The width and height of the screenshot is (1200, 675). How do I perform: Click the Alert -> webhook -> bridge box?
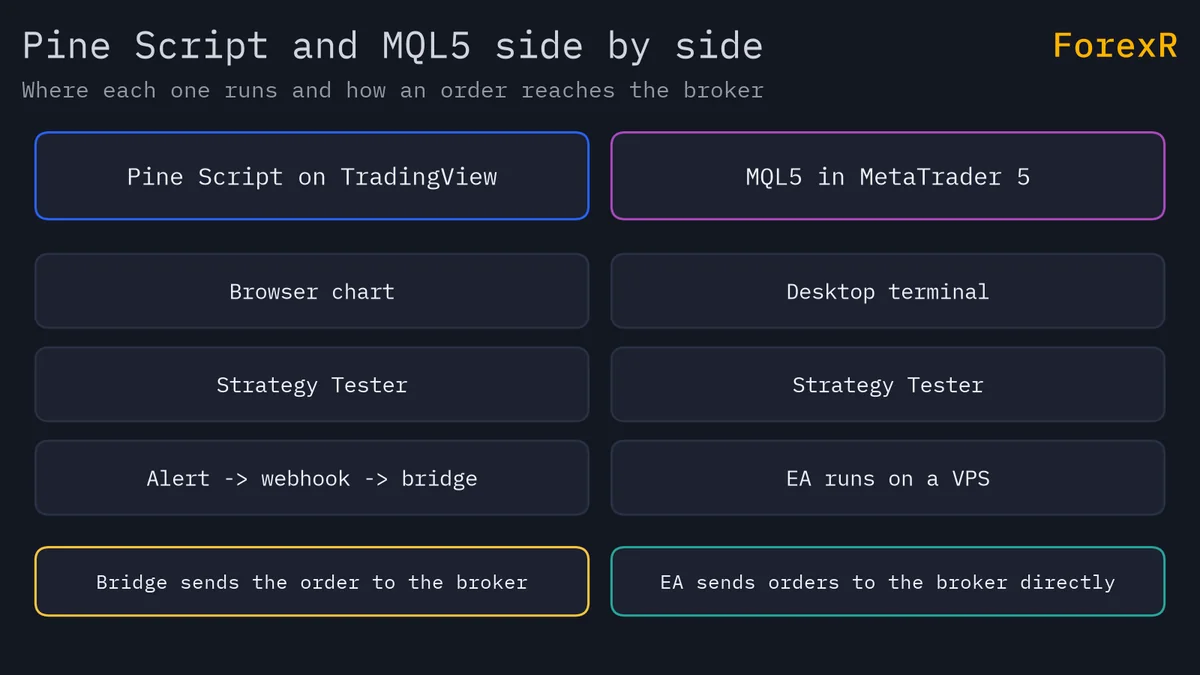pos(312,478)
